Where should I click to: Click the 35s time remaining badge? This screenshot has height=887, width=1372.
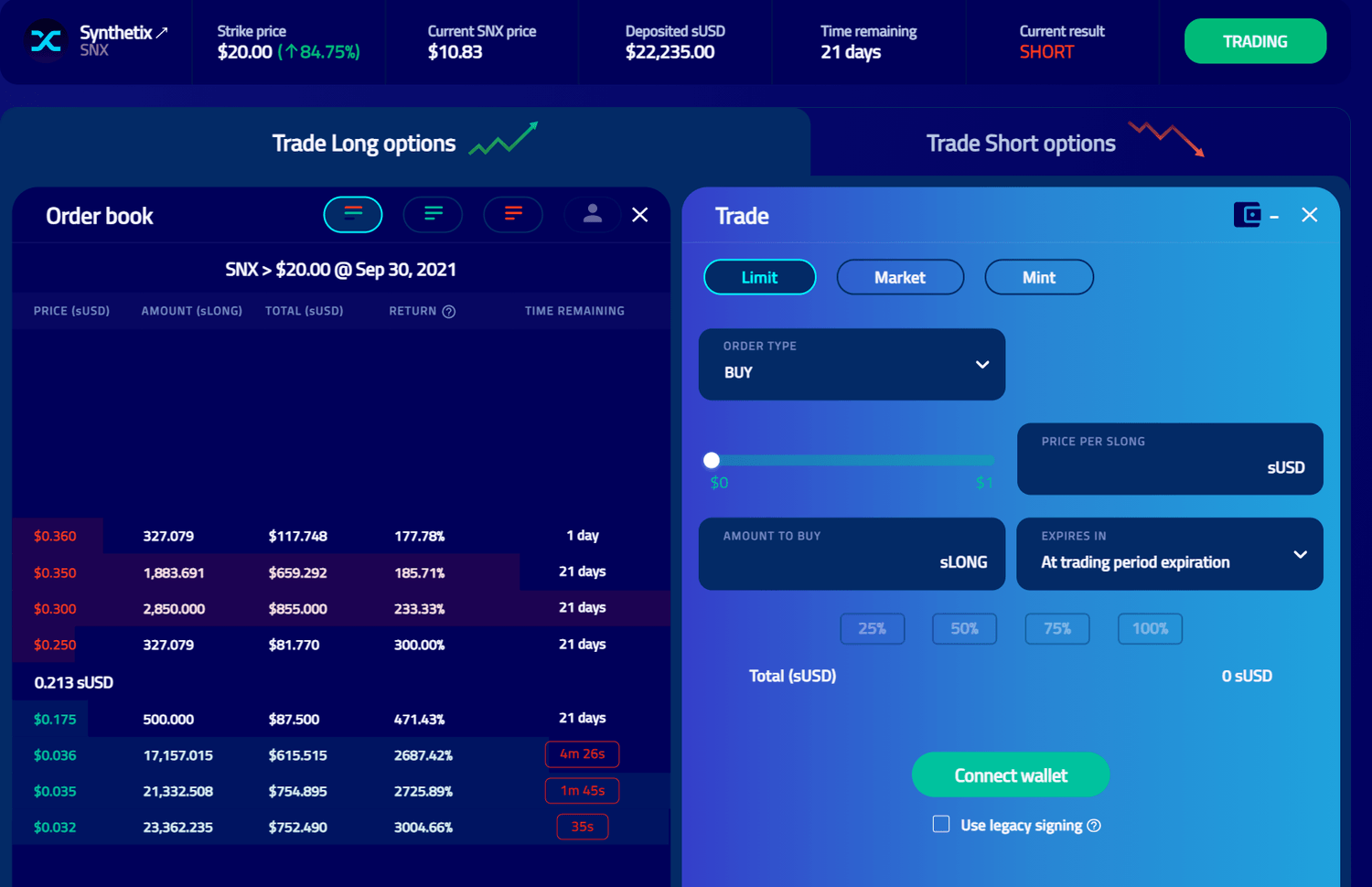pos(583,827)
